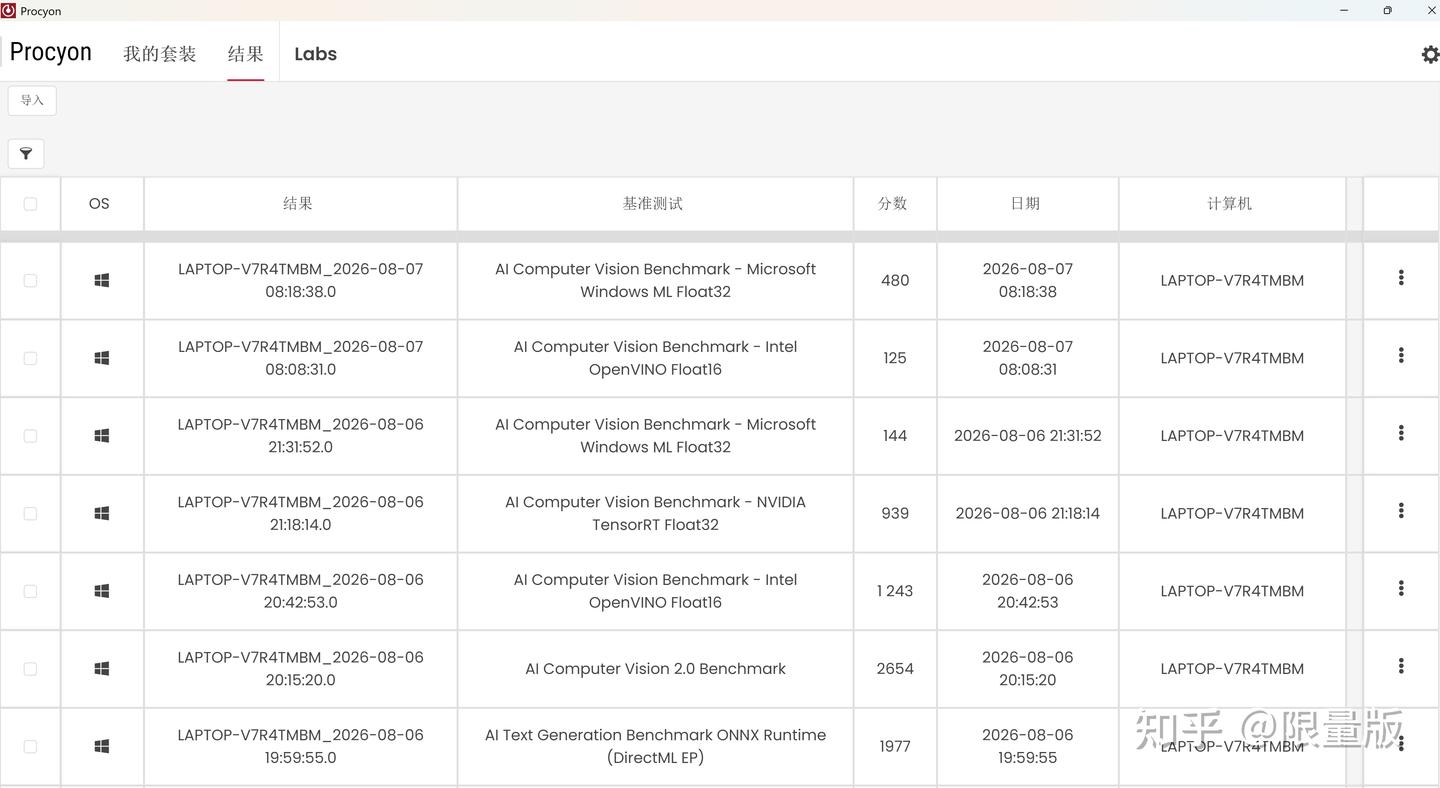The height and width of the screenshot is (788, 1440).
Task: Click Windows OS icon in the 20:42:53 row
Action: point(101,591)
